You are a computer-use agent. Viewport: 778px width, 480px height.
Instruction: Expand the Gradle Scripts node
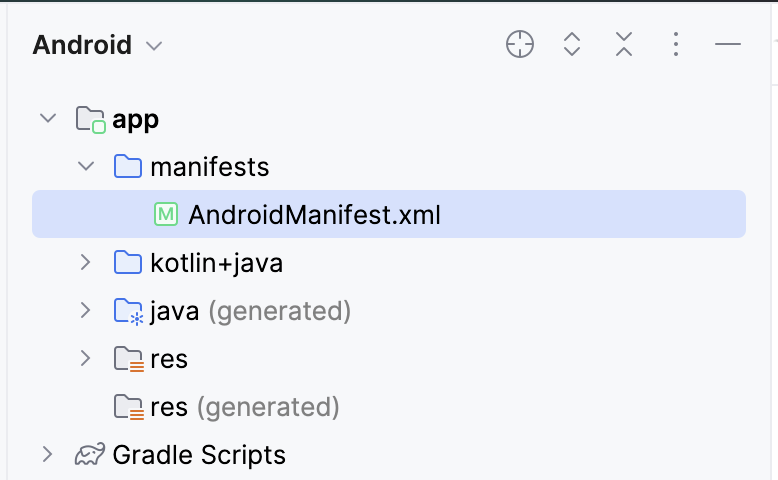[x=47, y=455]
